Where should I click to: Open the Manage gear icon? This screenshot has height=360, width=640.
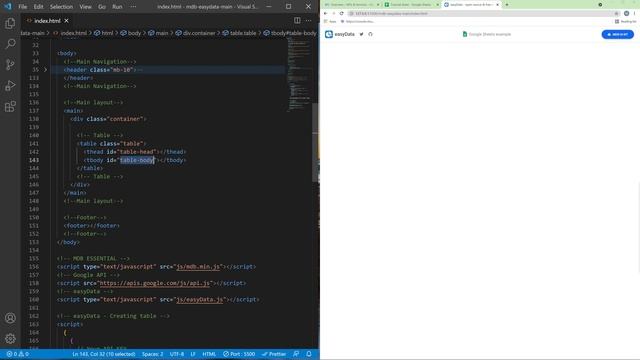[10, 338]
